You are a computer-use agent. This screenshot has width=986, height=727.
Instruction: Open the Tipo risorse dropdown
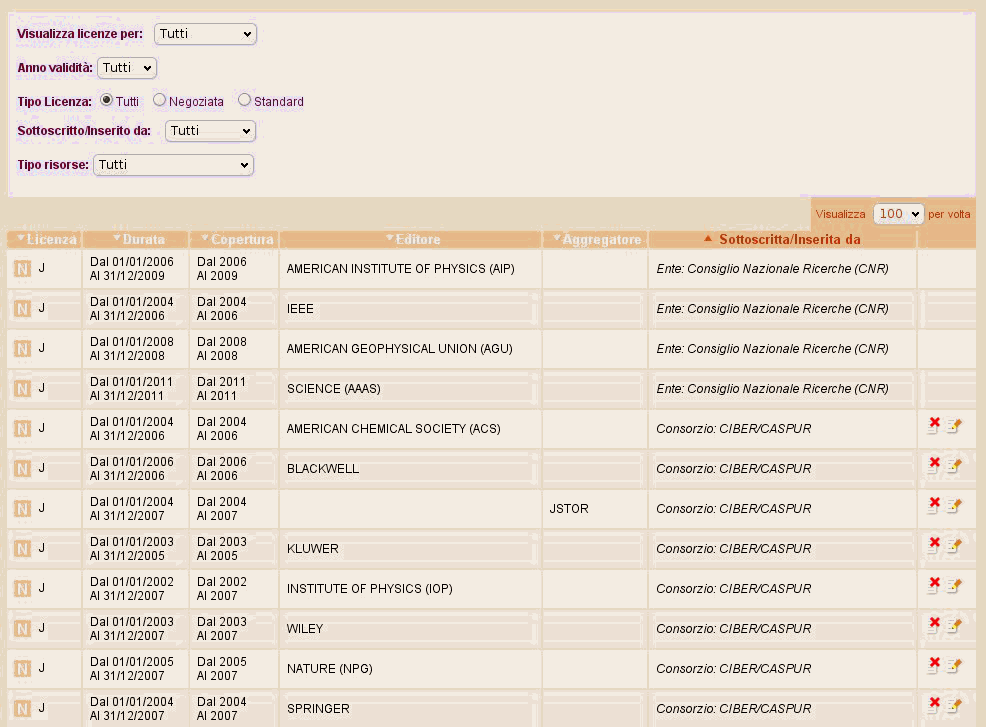(x=174, y=165)
